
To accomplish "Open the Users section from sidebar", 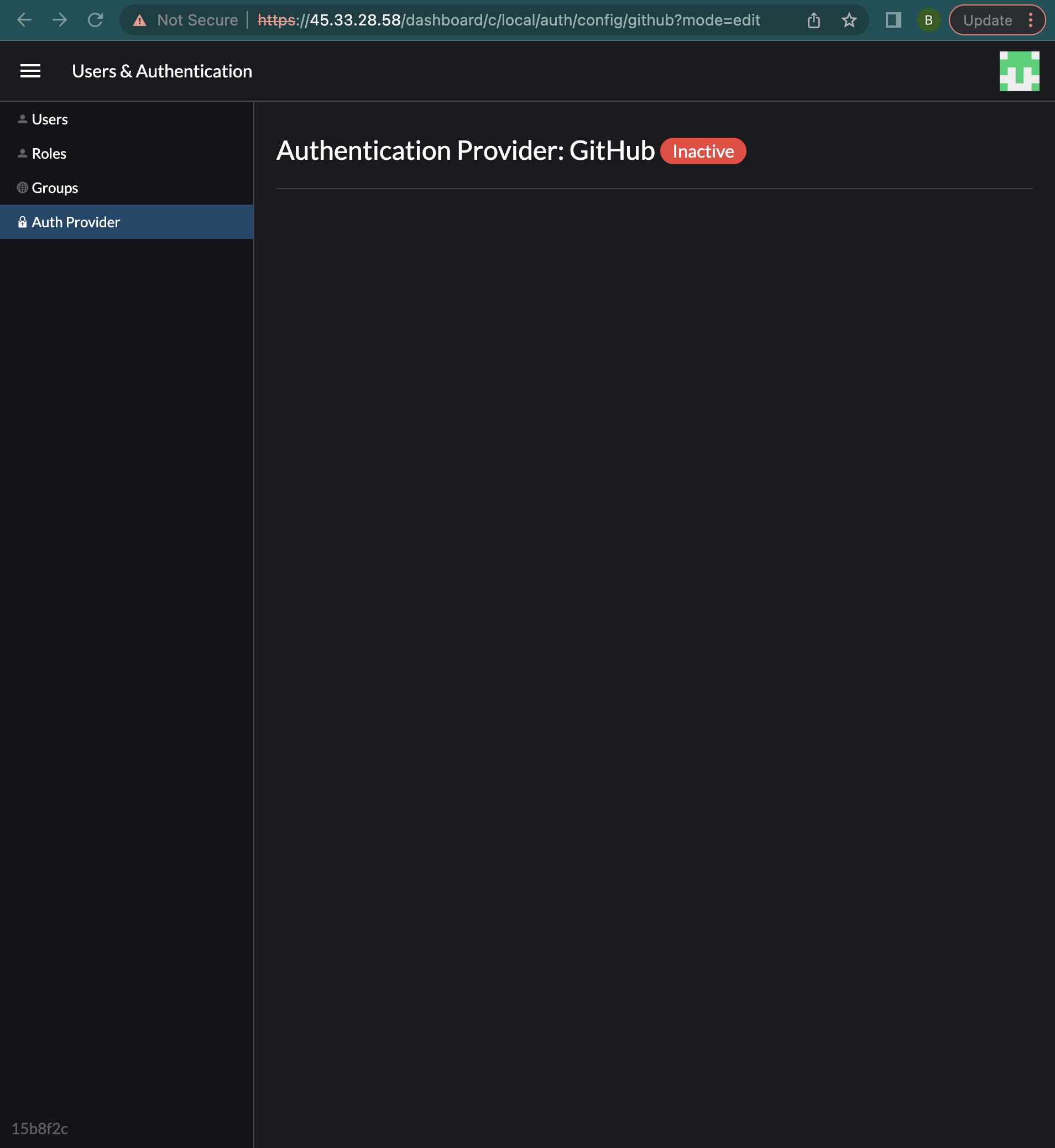I will coord(50,119).
